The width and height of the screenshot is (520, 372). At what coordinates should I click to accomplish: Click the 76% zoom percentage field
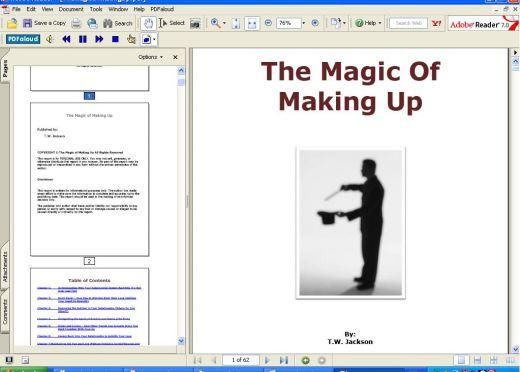[288, 23]
